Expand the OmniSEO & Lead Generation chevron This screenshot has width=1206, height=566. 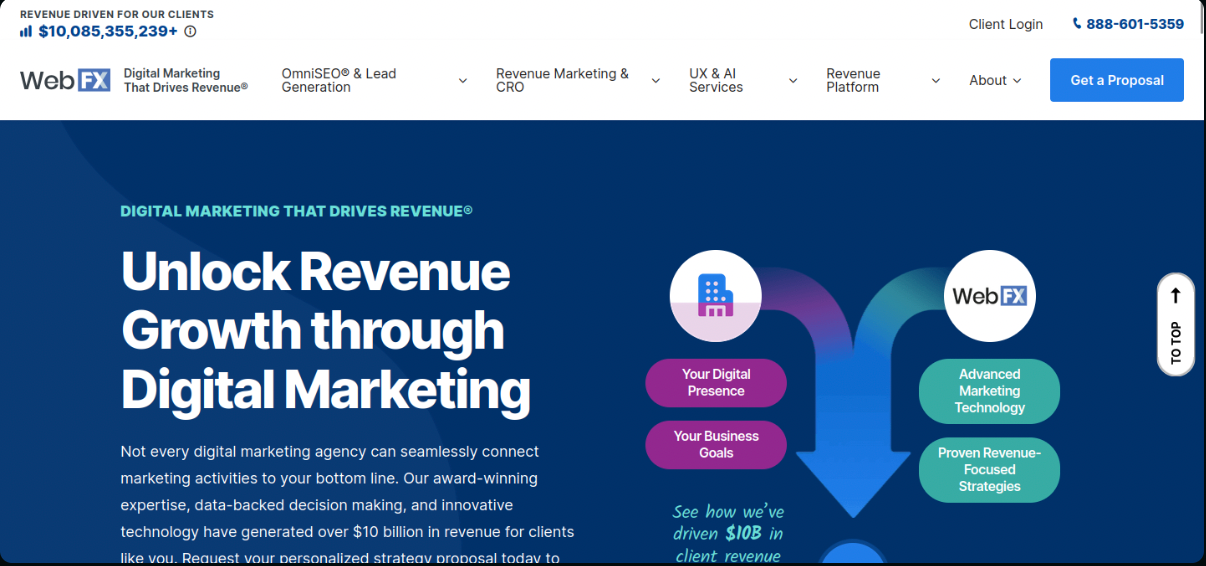(x=462, y=81)
